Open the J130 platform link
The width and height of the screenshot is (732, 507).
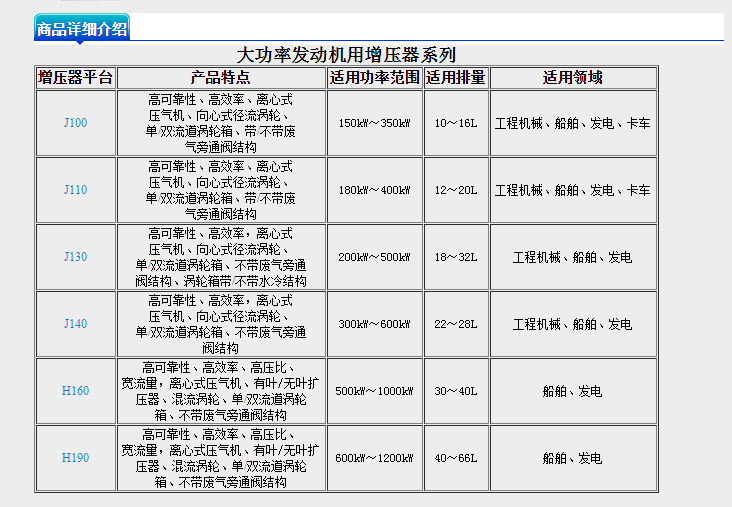tap(76, 257)
